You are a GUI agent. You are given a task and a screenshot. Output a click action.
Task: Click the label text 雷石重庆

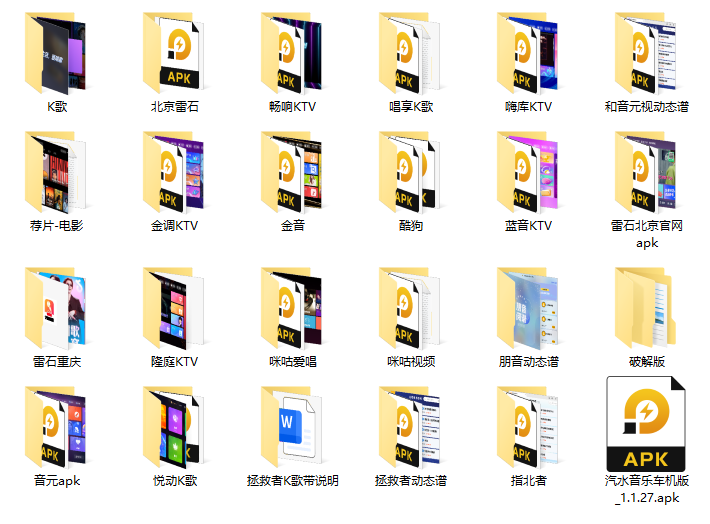[57, 362]
